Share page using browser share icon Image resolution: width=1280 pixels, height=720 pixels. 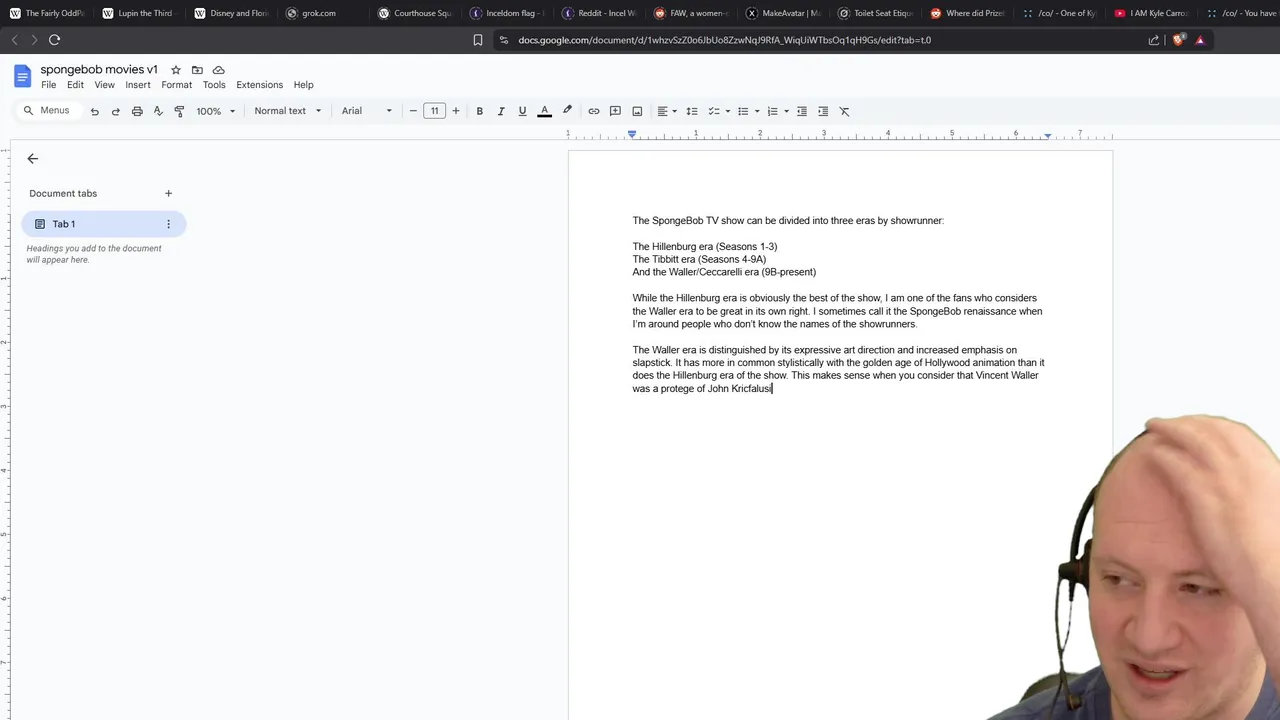[x=1154, y=40]
